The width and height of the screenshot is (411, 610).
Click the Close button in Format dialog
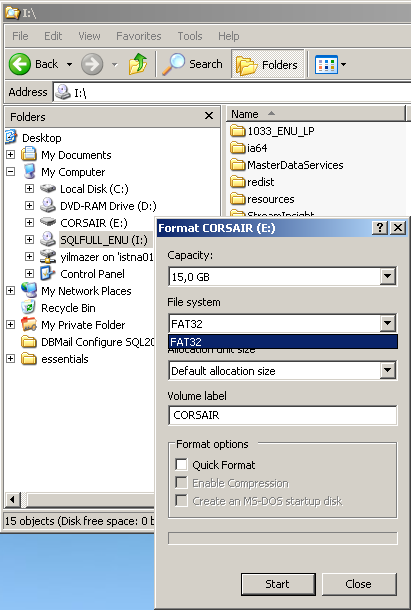(x=359, y=584)
